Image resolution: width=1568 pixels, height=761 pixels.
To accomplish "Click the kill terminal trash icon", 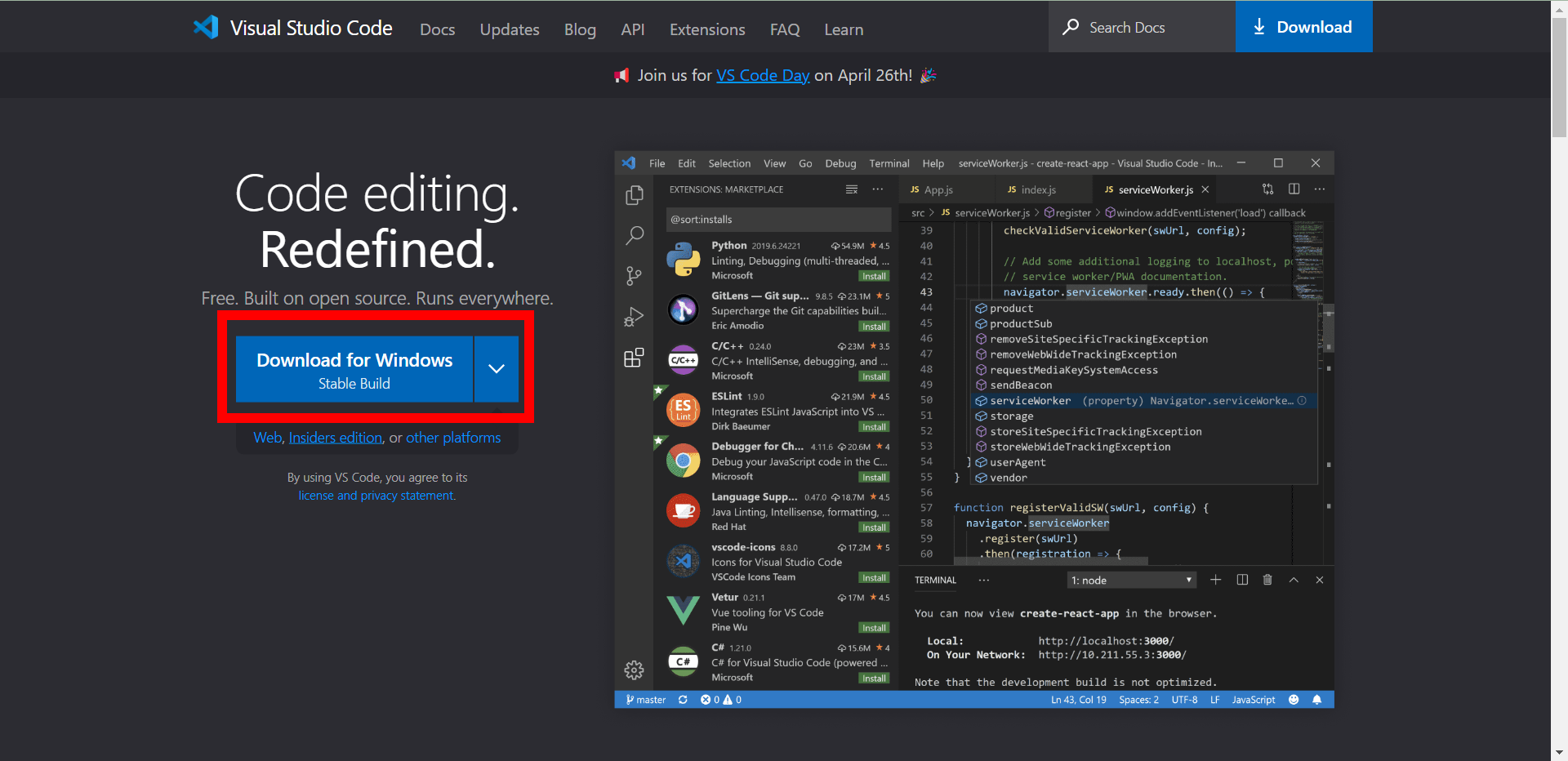I will point(1267,580).
